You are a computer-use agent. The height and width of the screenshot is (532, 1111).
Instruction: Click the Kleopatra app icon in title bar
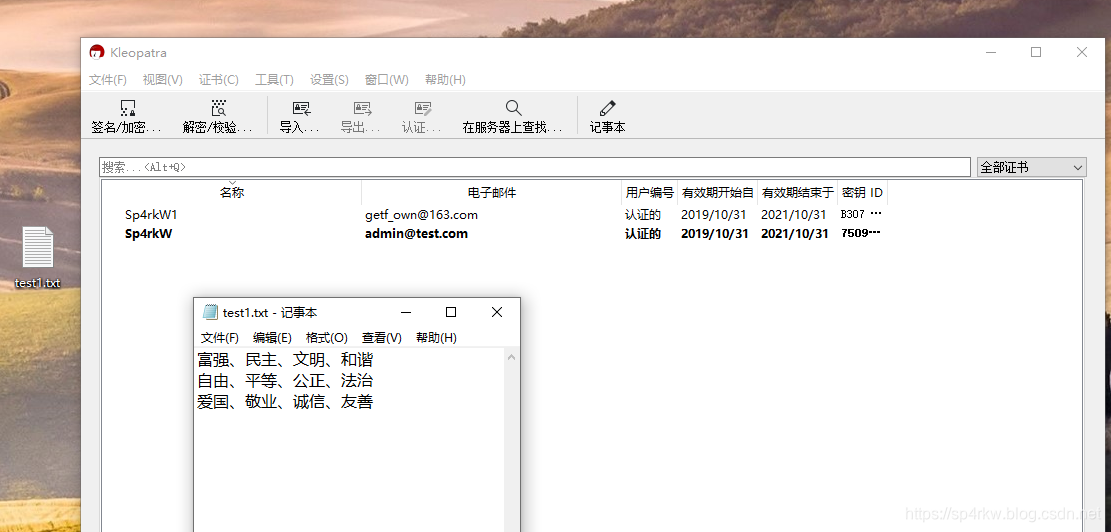pos(97,52)
